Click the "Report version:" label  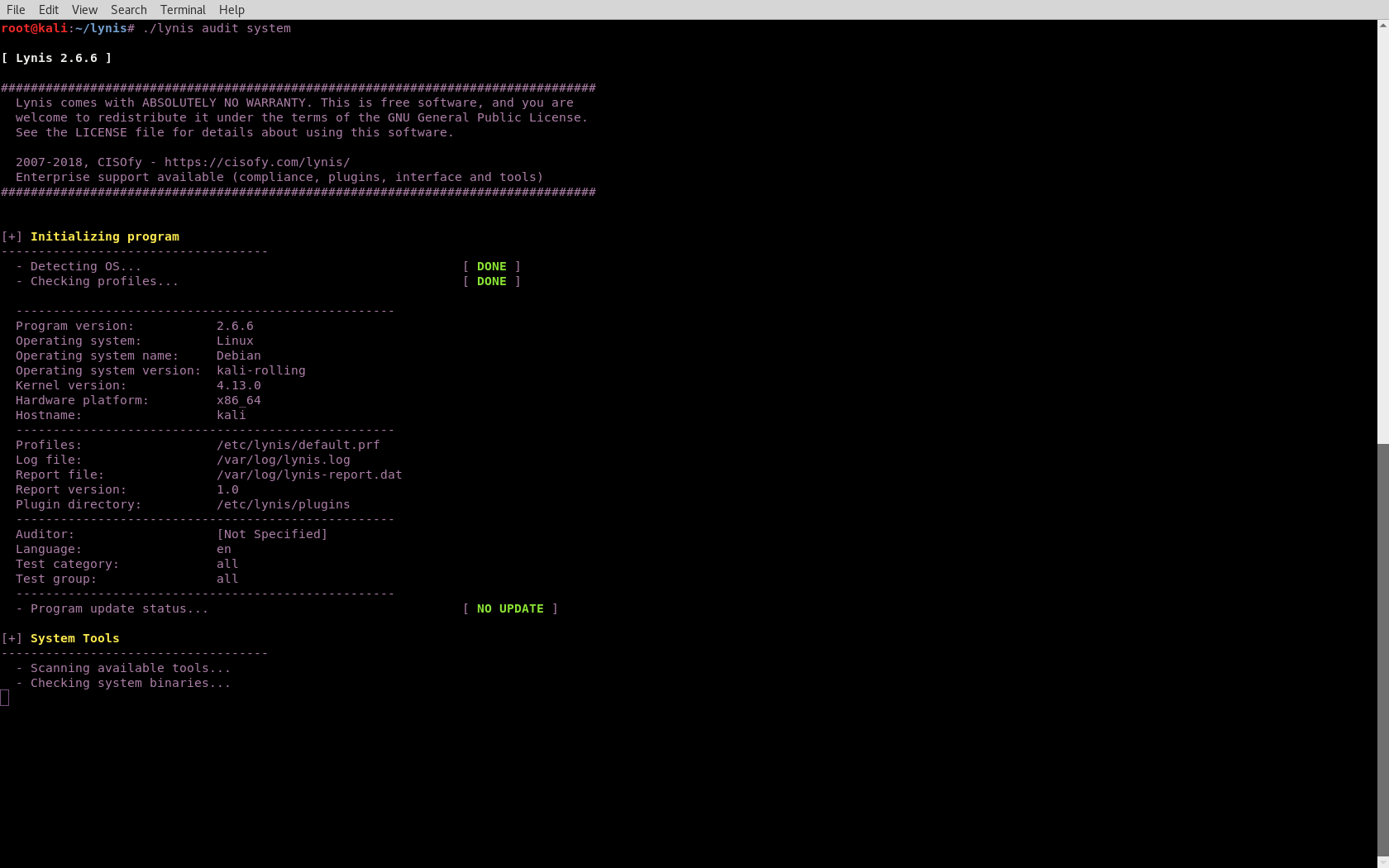[71, 489]
